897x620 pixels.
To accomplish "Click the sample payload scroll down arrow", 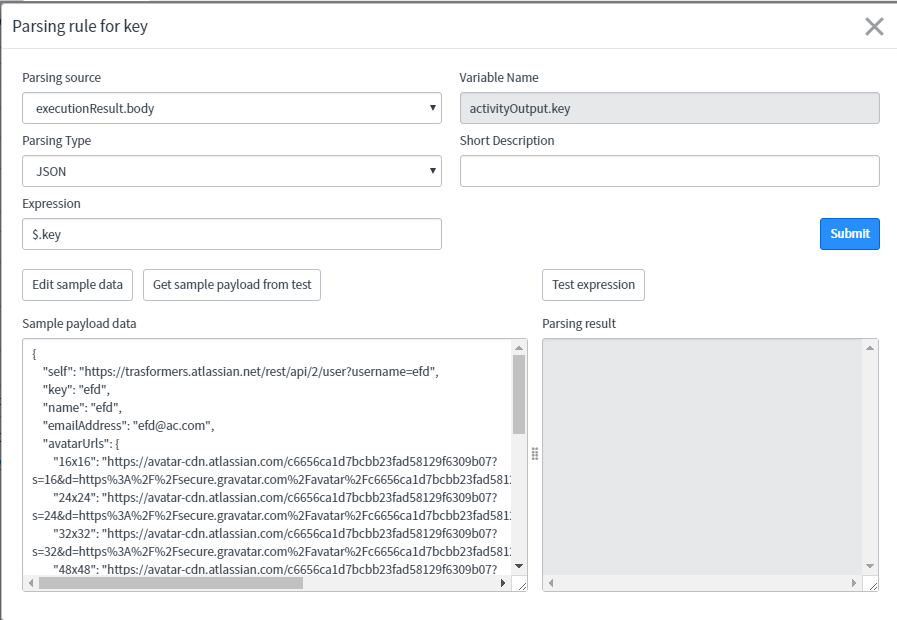I will coord(519,566).
